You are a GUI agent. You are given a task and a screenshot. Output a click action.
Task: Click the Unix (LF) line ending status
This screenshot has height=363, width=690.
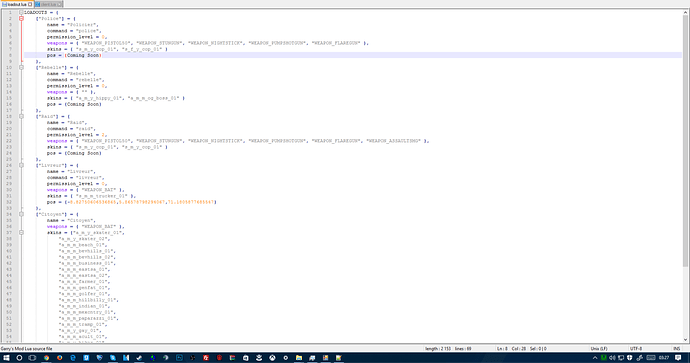pos(599,348)
